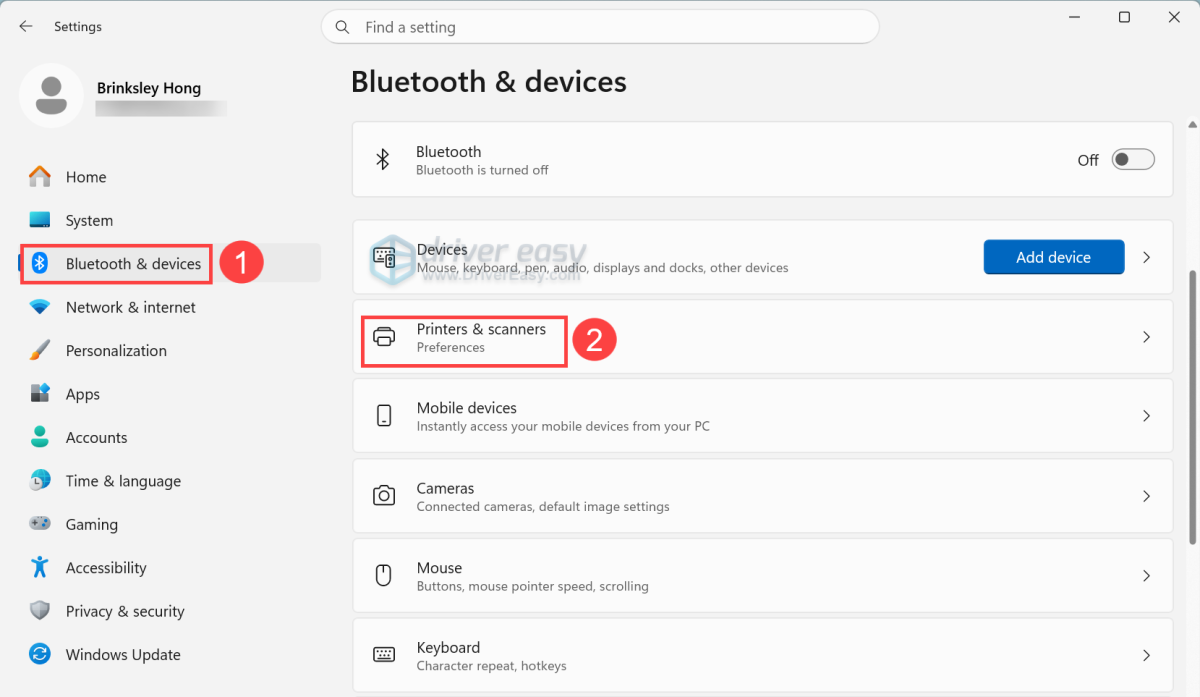Click the user profile avatar
Image resolution: width=1200 pixels, height=697 pixels.
pyautogui.click(x=51, y=95)
